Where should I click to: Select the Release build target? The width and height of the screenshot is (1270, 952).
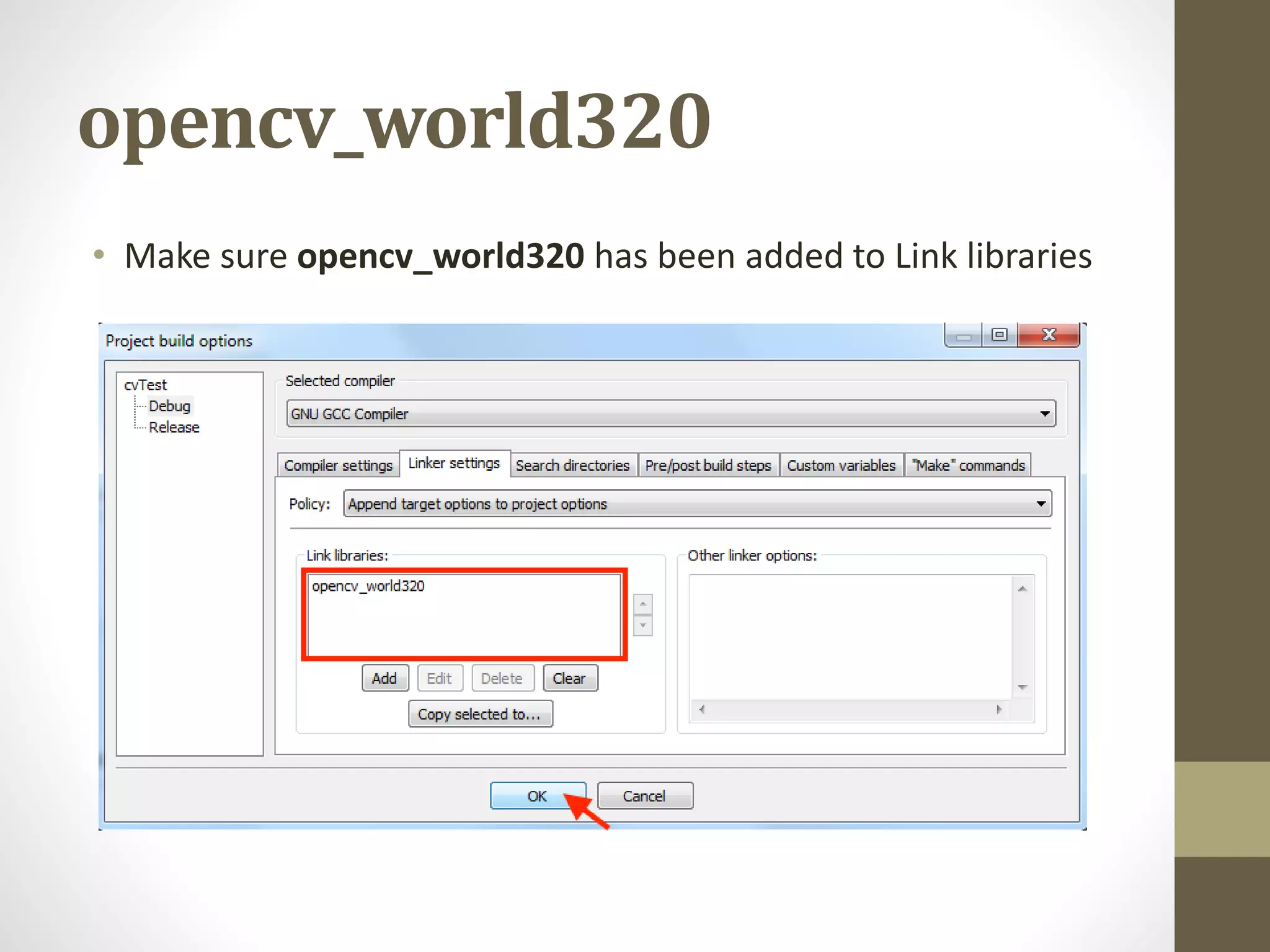(x=174, y=428)
